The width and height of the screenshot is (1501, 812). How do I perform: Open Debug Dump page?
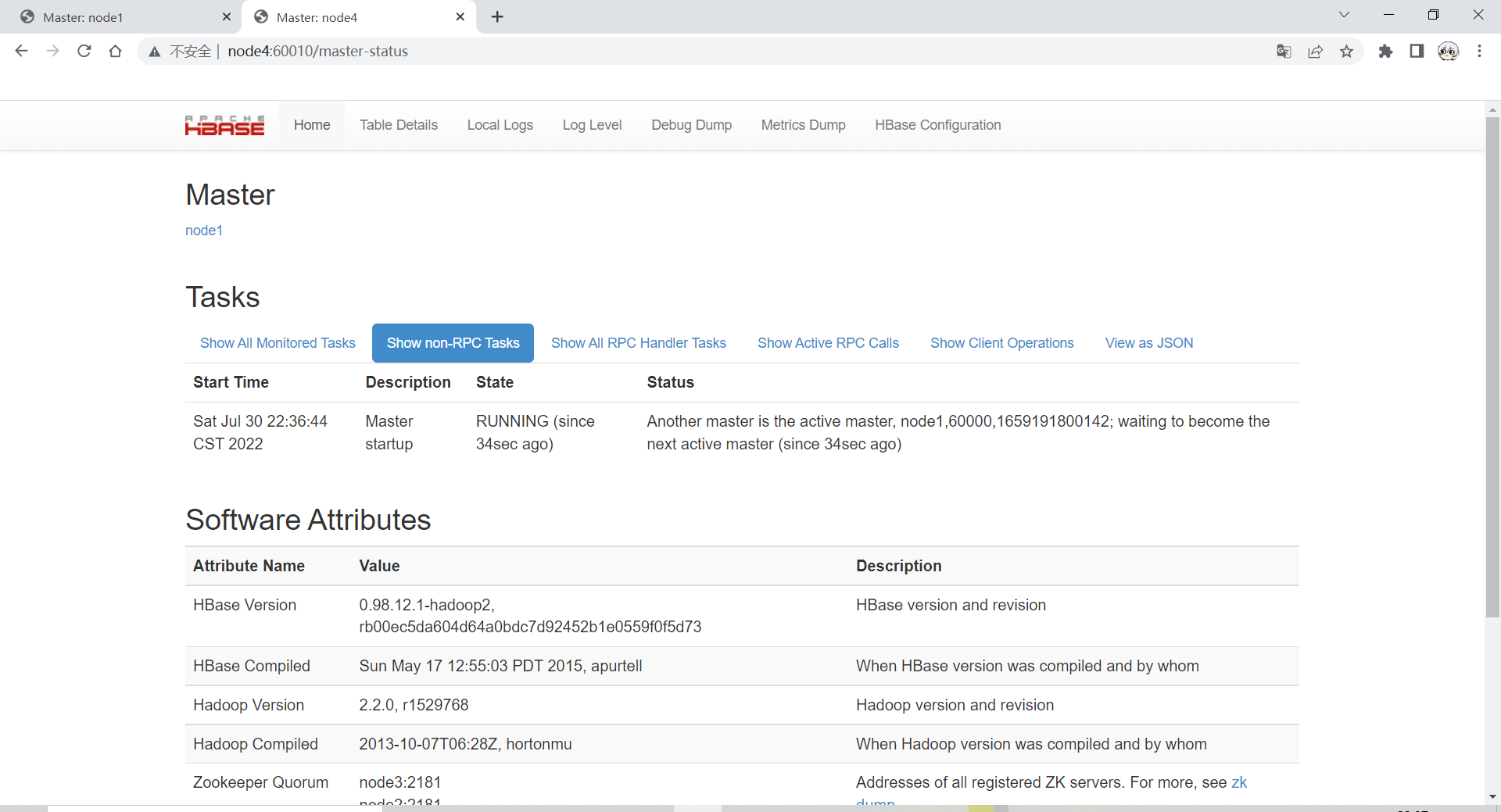[692, 125]
